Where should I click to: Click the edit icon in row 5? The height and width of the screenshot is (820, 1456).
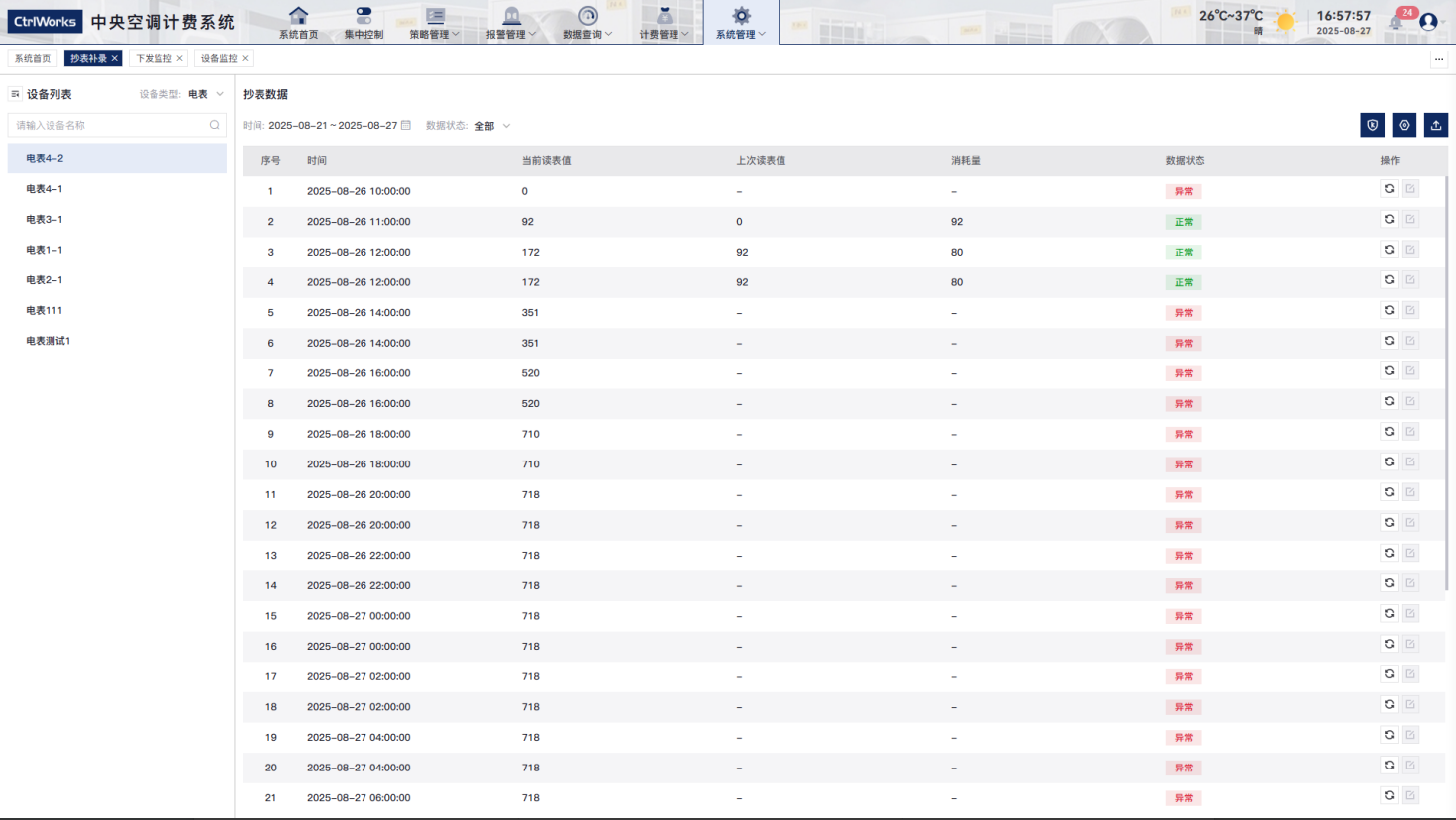coord(1410,311)
